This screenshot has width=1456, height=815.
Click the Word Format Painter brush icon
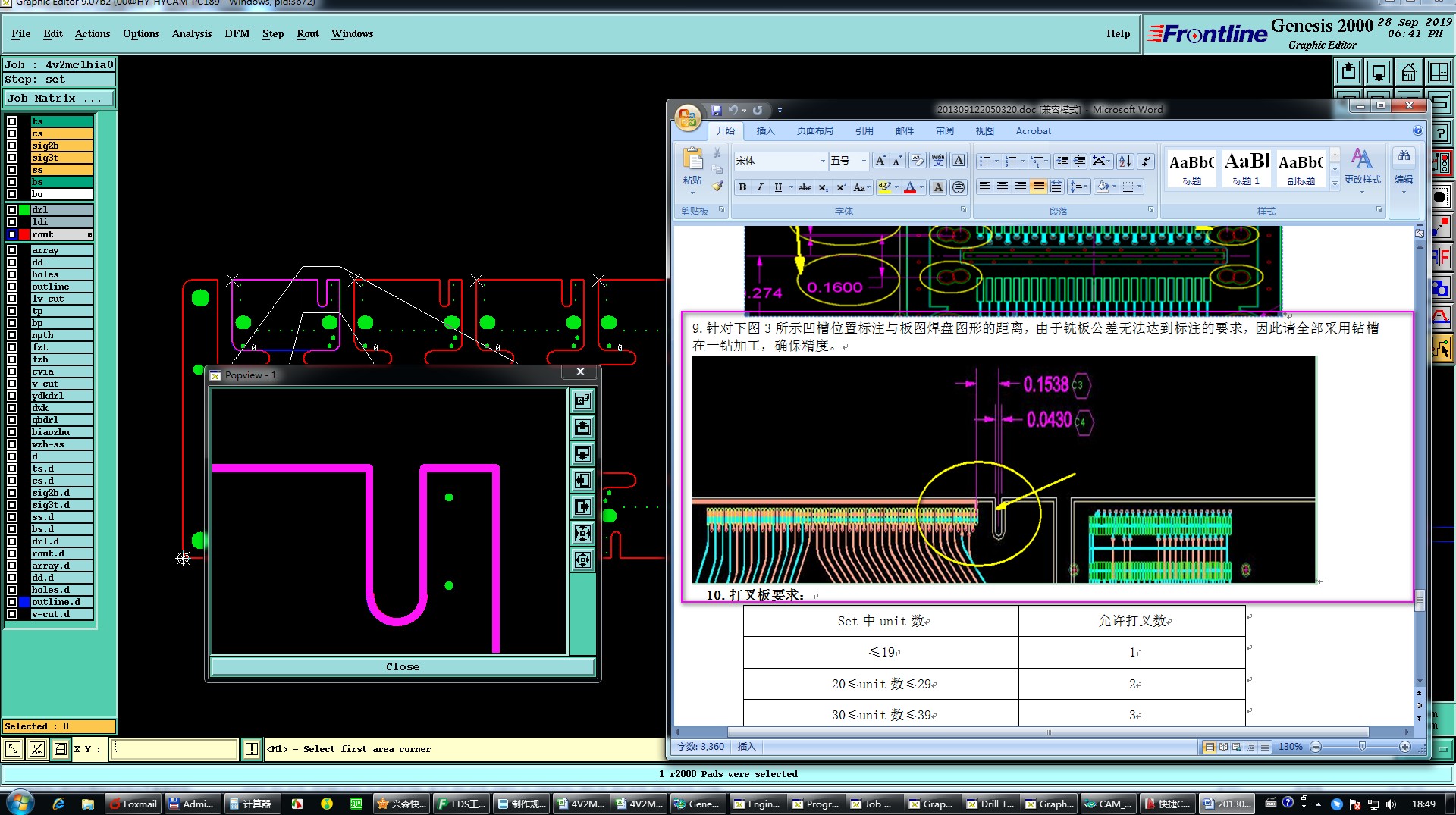click(717, 187)
